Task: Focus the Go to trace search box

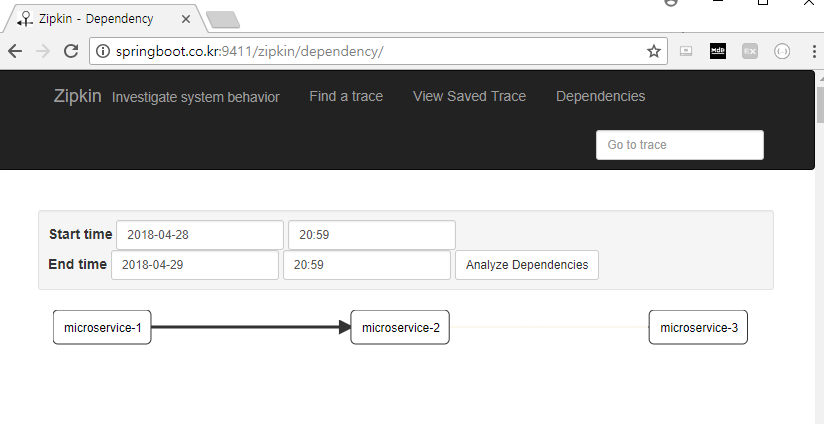Action: (679, 144)
